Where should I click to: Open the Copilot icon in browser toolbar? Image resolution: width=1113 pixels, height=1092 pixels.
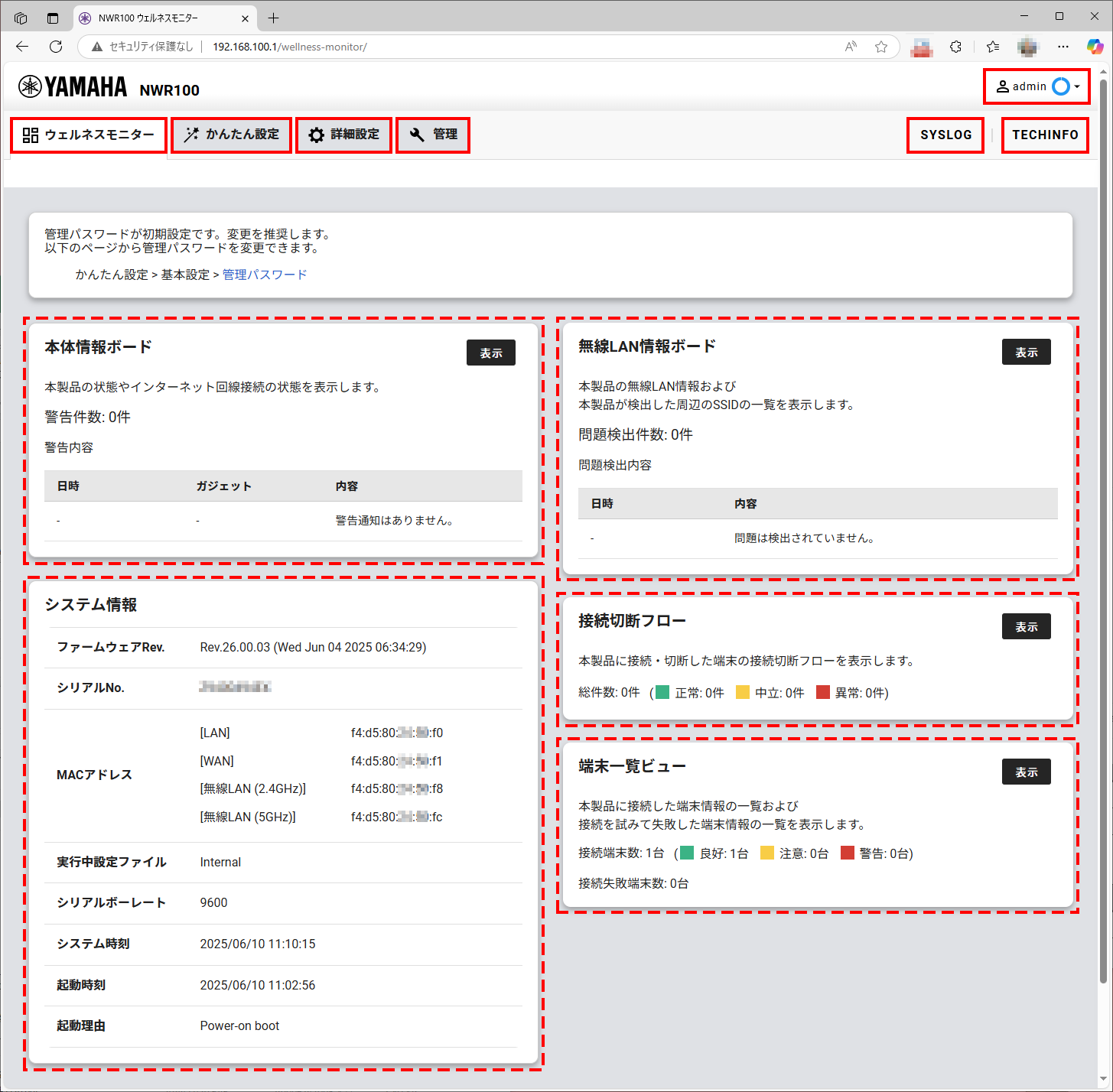[1095, 47]
